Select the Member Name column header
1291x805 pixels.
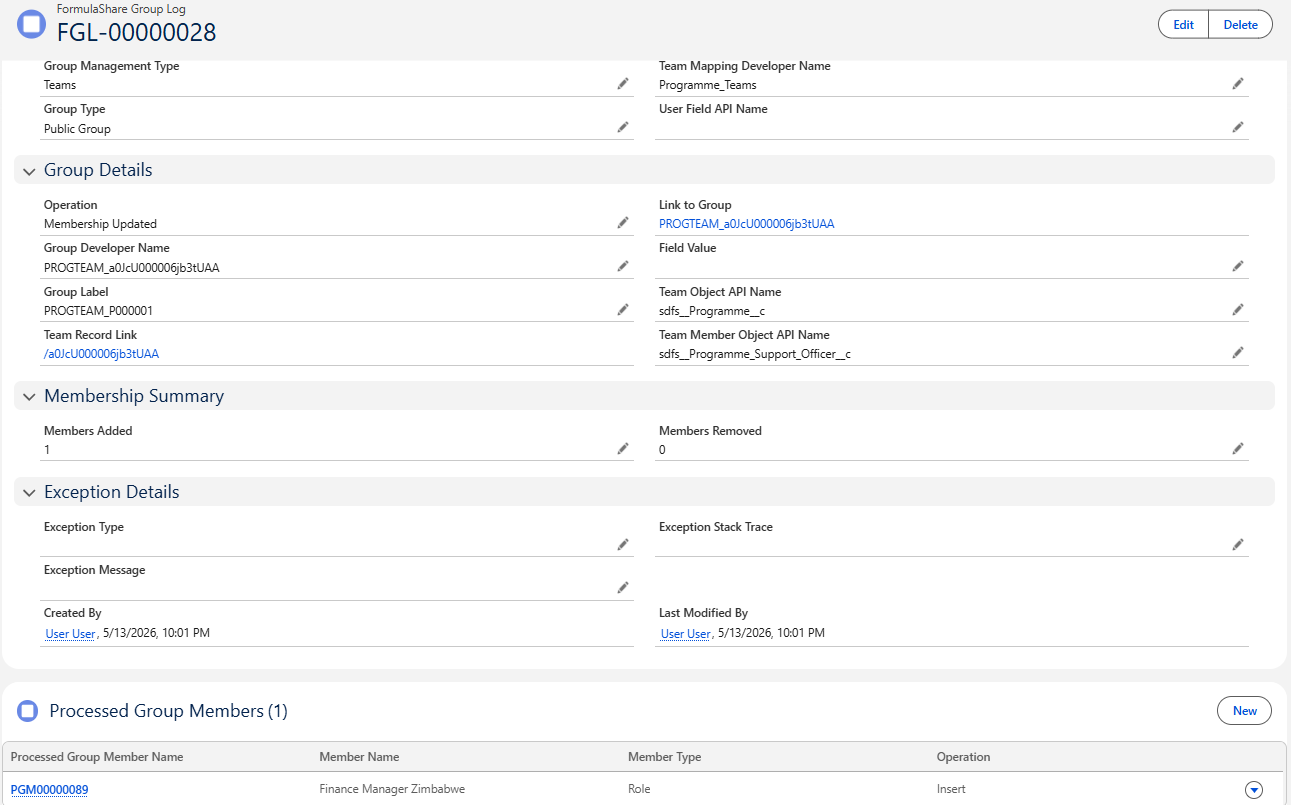point(359,757)
